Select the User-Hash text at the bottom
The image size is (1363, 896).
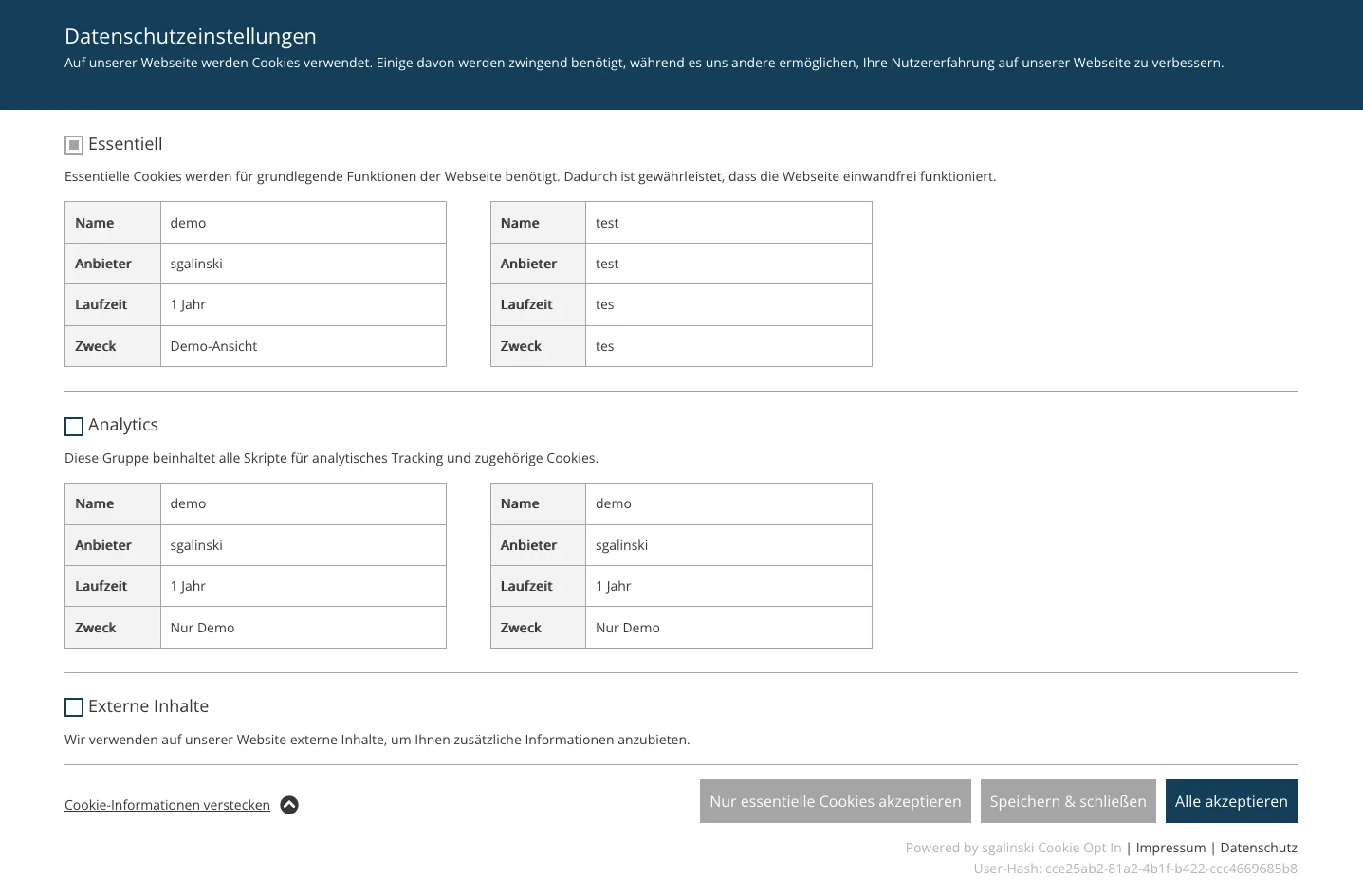1134,868
